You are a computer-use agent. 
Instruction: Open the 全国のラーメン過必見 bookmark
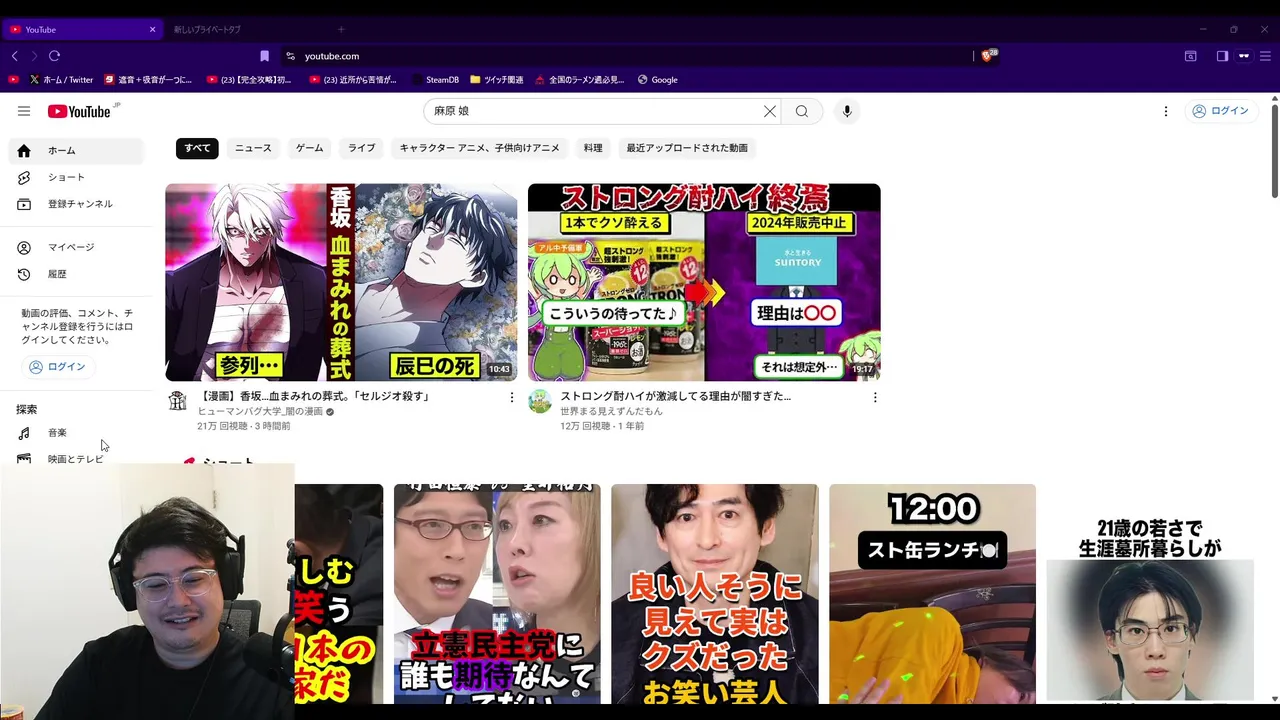click(x=579, y=79)
